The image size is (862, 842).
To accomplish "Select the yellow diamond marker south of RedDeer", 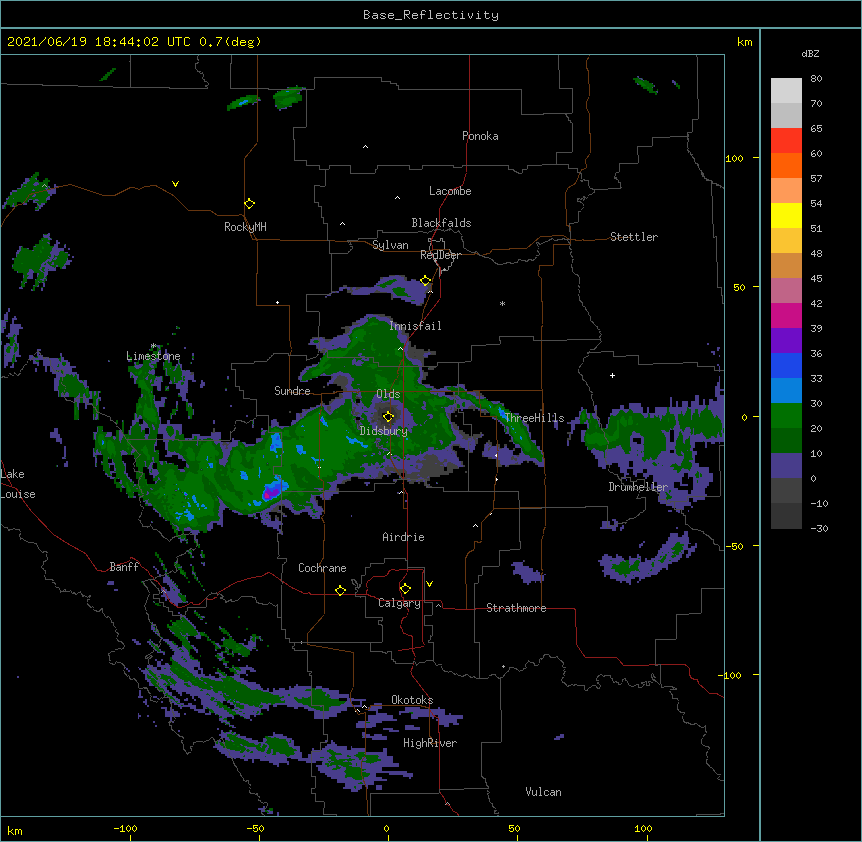I will coord(426,281).
